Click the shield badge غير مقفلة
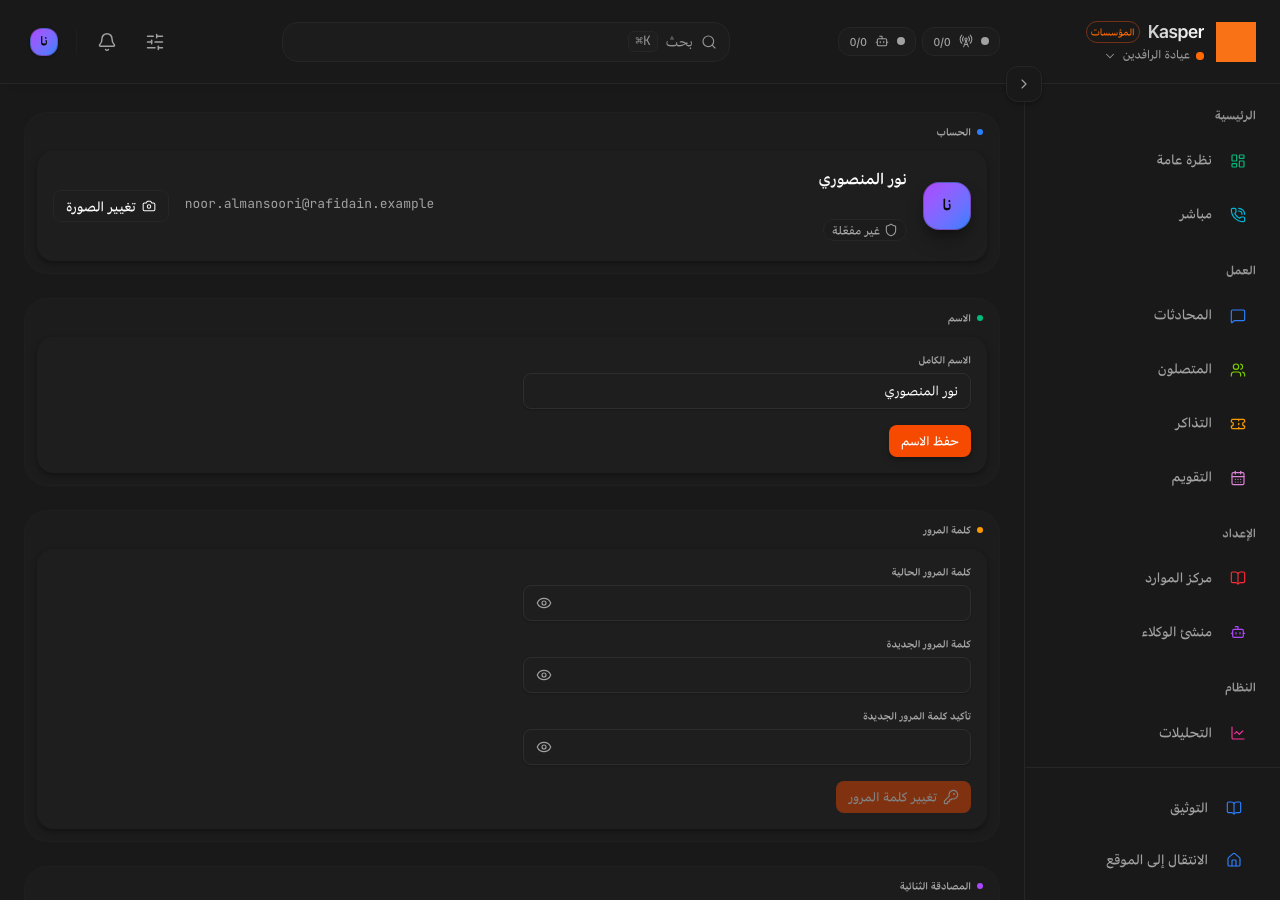 (865, 230)
